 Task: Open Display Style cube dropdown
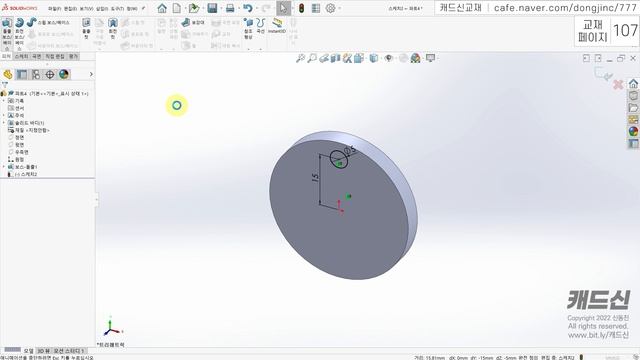(373, 58)
